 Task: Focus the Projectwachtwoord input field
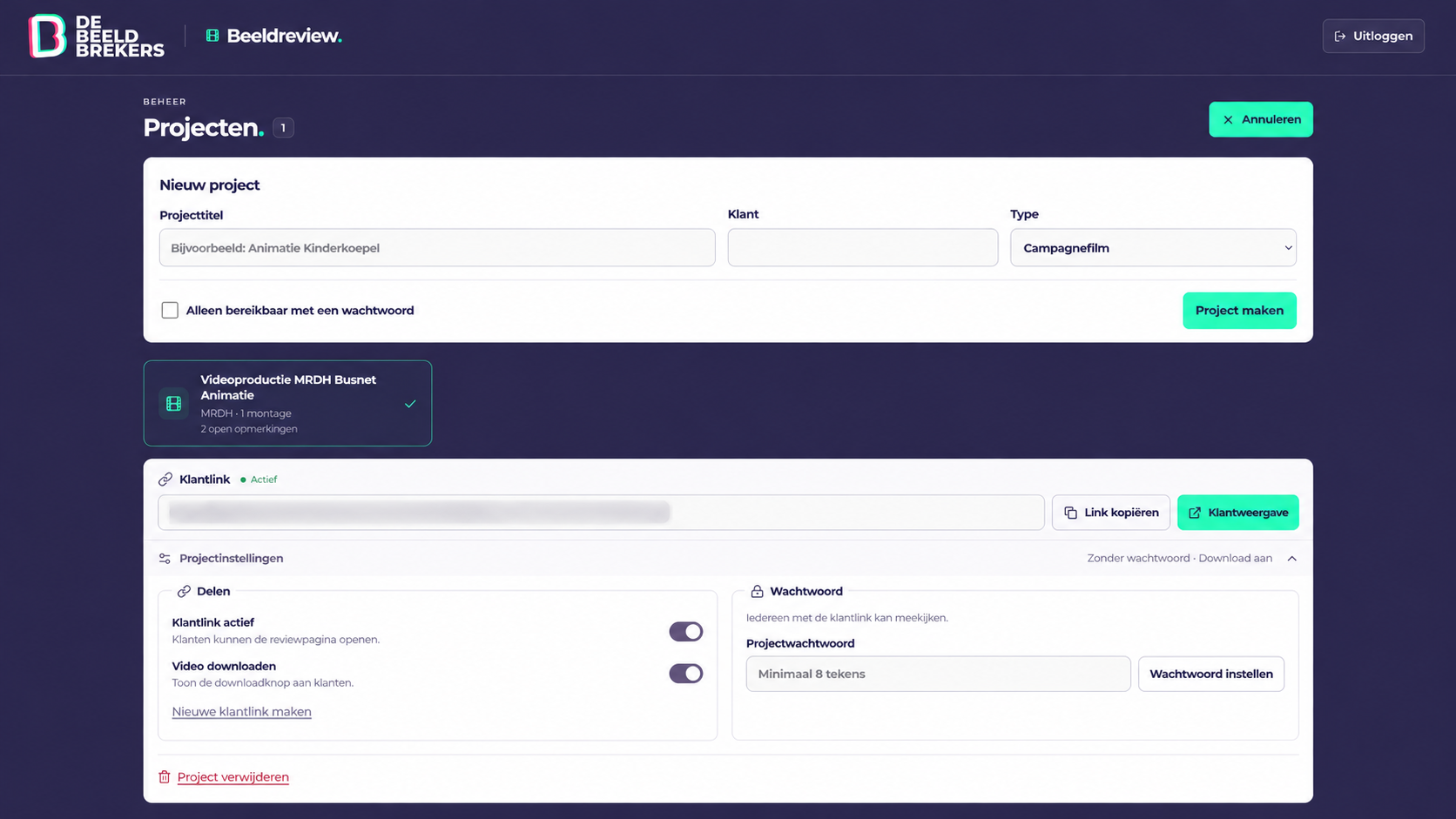939,675
